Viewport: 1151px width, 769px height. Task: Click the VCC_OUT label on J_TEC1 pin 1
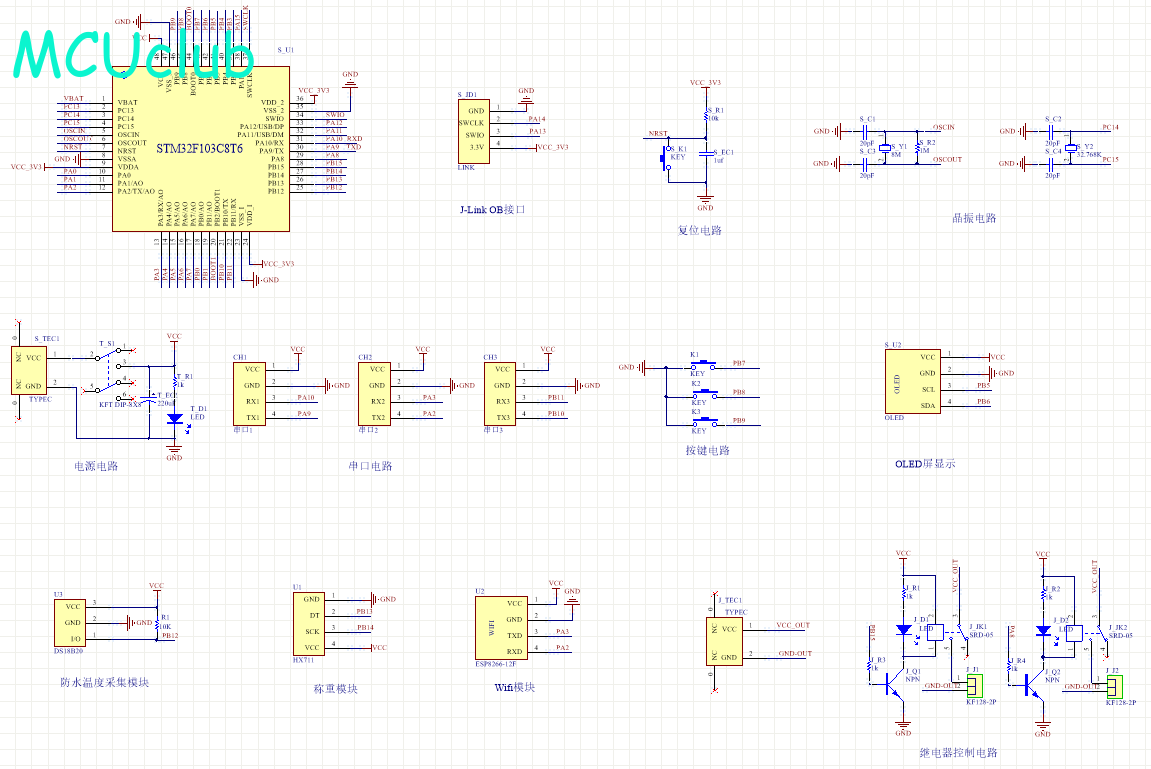793,625
